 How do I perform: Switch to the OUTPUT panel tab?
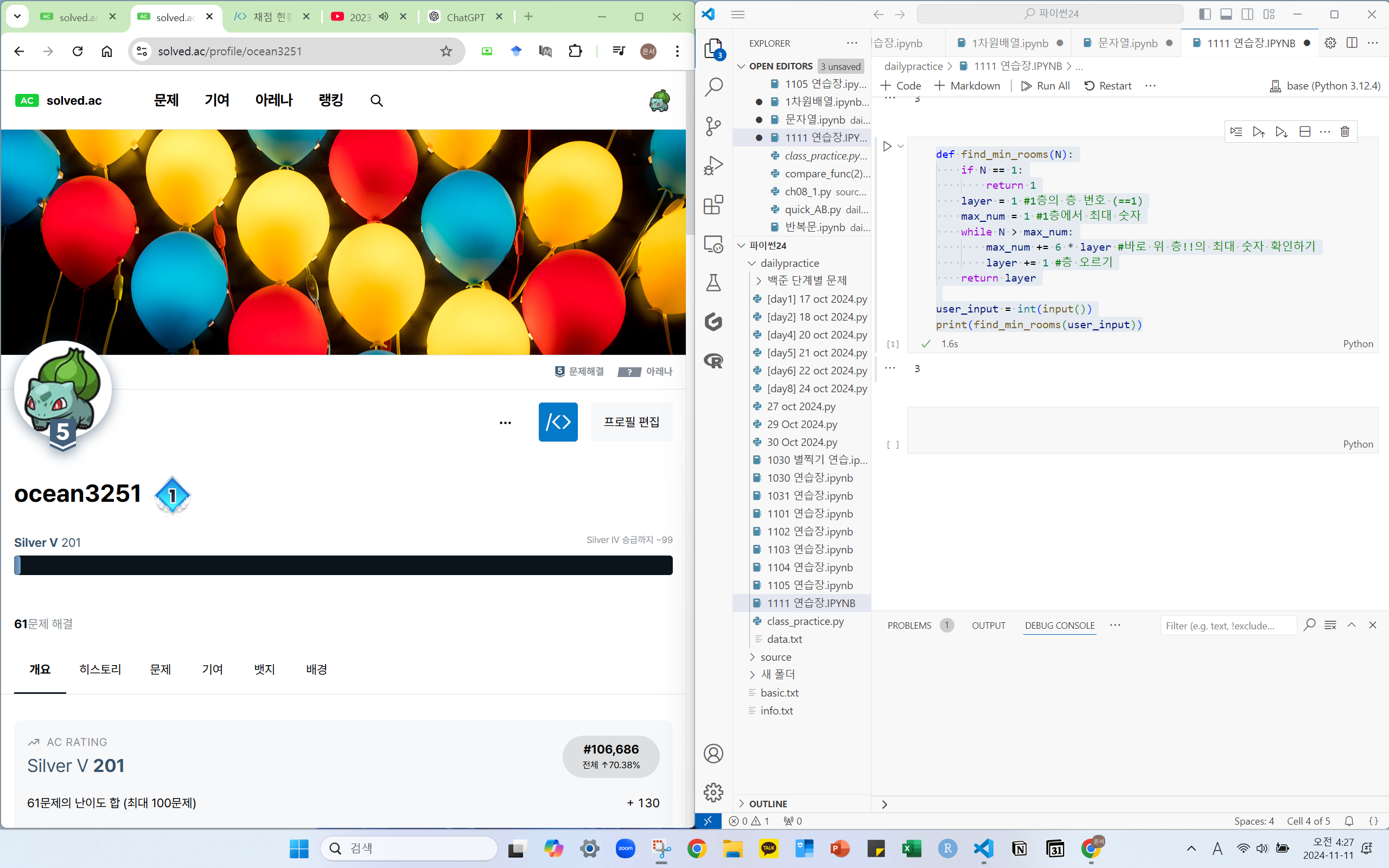point(988,625)
